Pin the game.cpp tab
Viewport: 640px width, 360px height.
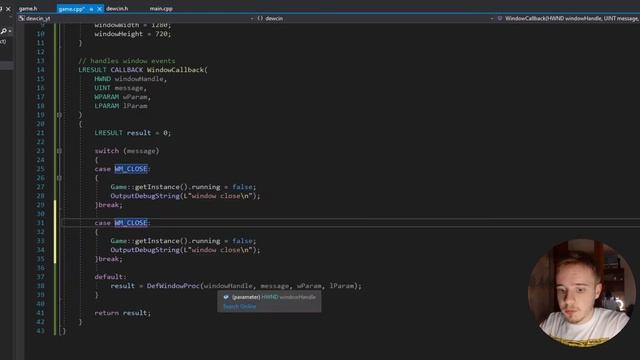point(91,9)
